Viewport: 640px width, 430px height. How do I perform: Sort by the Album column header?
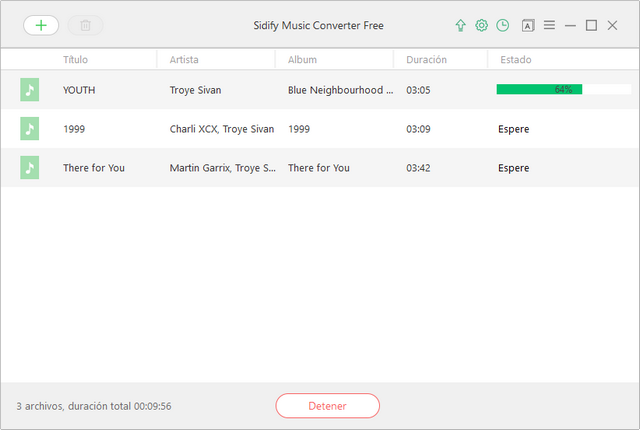[x=302, y=60]
